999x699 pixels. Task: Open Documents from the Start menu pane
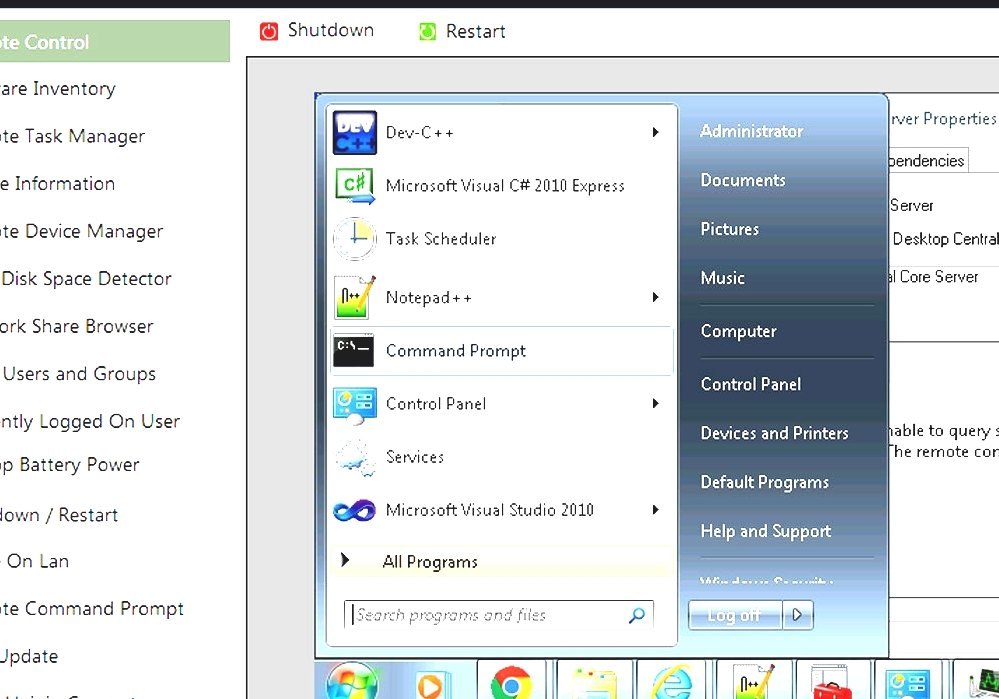[x=742, y=180]
